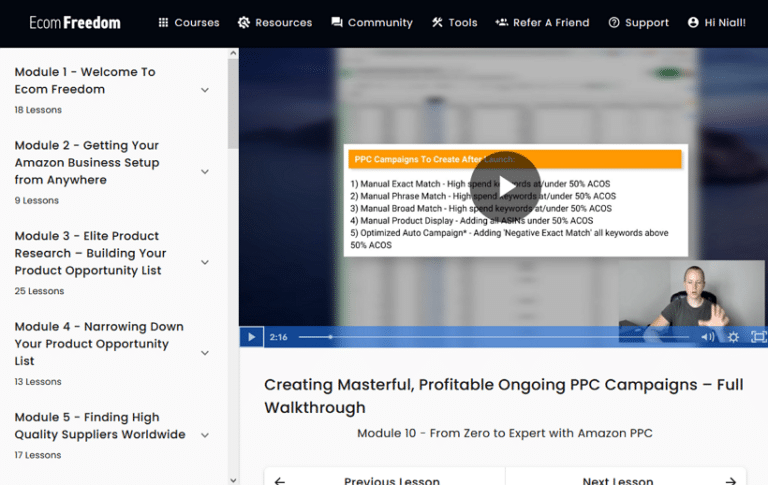Expand Module 2 Amazon Business Setup section
The width and height of the screenshot is (768, 485).
coord(205,172)
